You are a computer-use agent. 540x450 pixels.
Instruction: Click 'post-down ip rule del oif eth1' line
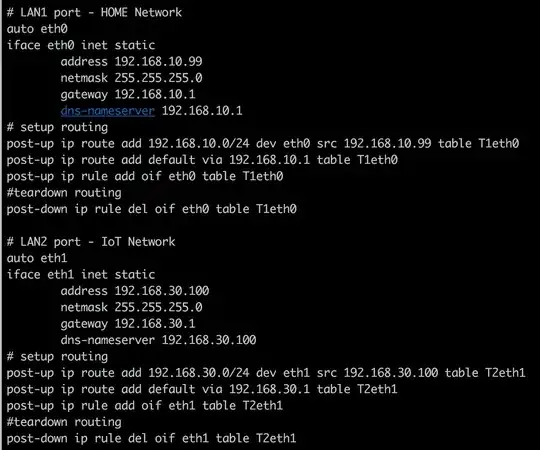pyautogui.click(x=152, y=438)
